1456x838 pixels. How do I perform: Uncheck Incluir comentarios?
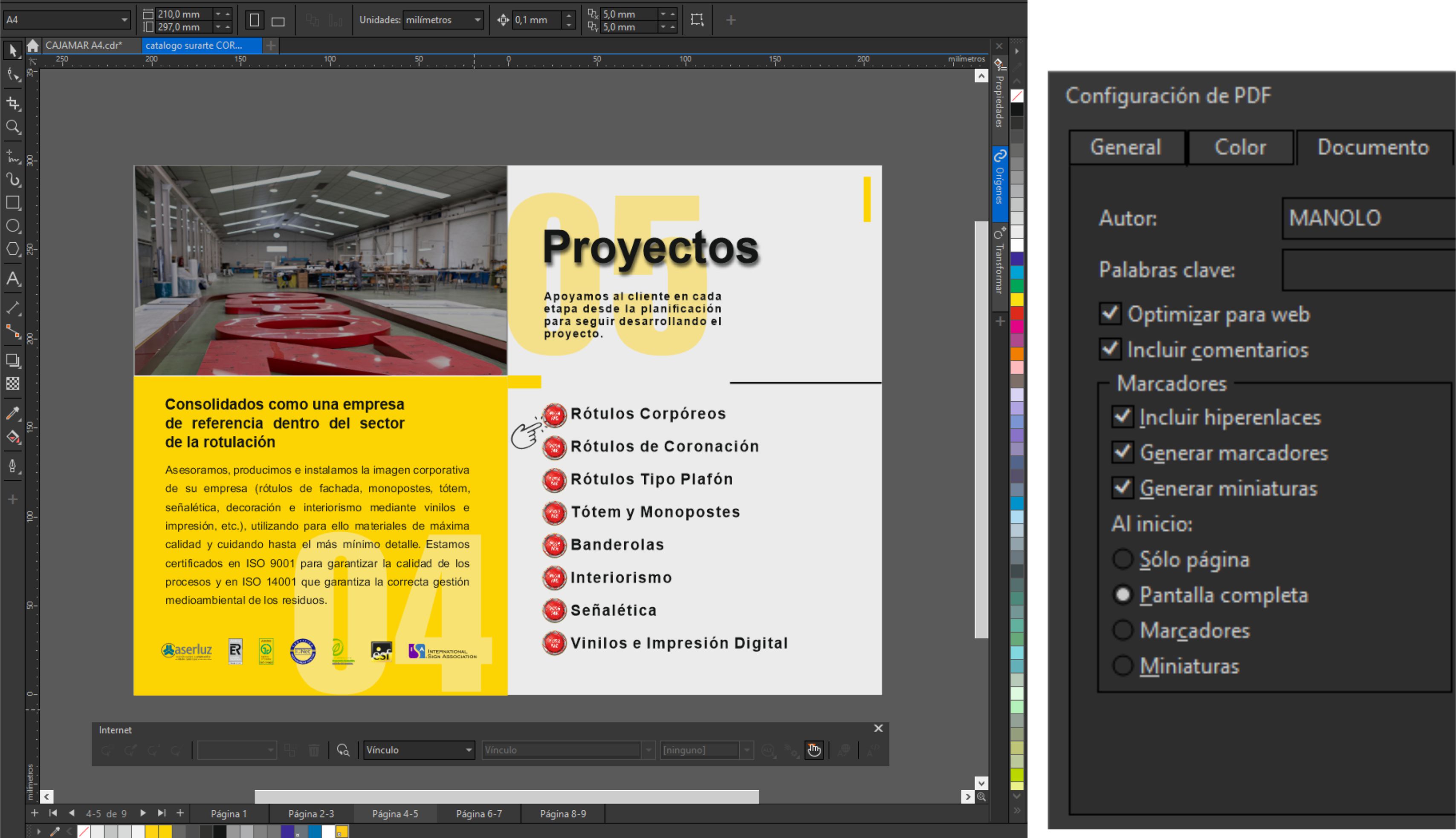coord(1110,349)
